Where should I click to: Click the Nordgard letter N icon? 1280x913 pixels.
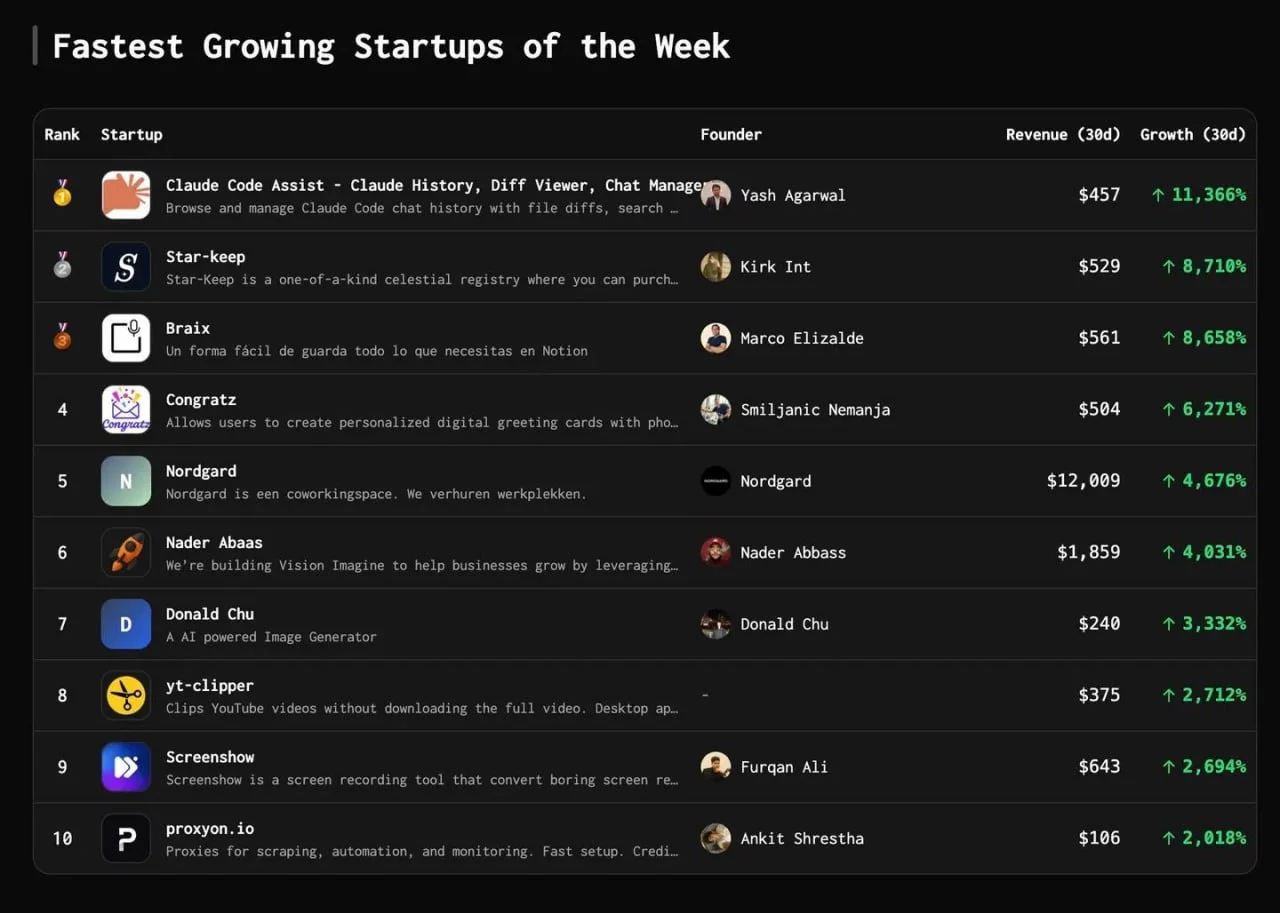(x=126, y=481)
